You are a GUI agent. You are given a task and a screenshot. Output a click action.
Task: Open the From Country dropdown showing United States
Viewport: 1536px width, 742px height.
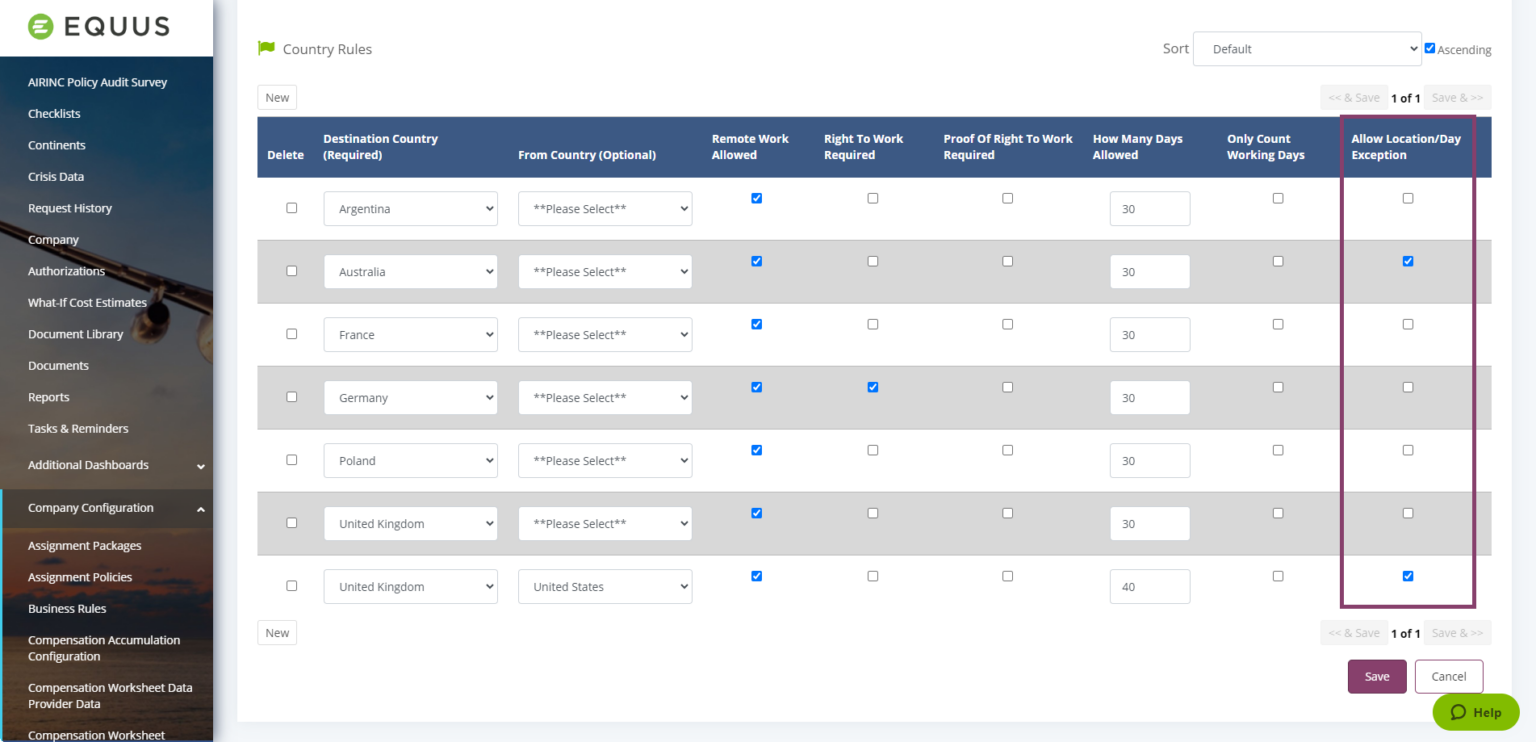point(605,587)
